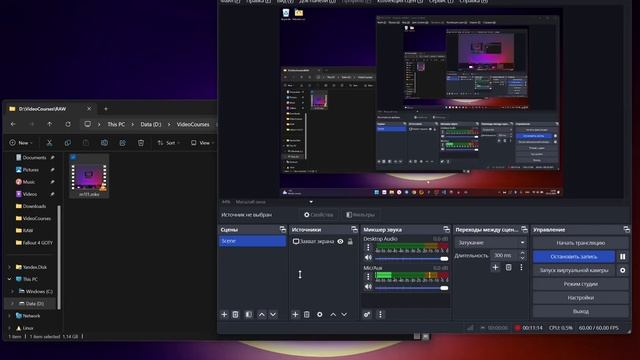
Task: Open scene filters icon in Сцены toolbar
Action: pyautogui.click(x=249, y=314)
